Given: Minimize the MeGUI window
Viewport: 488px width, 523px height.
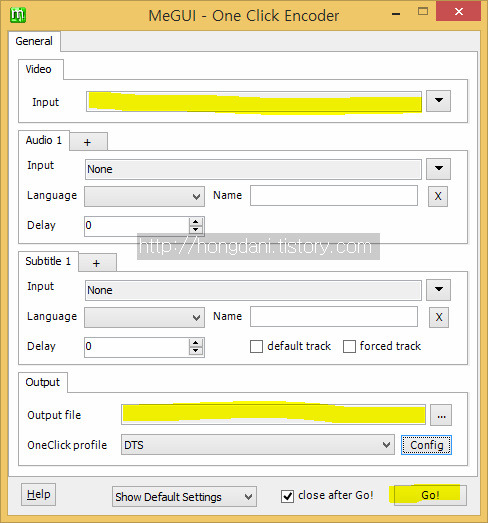Looking at the screenshot, I should [396, 13].
